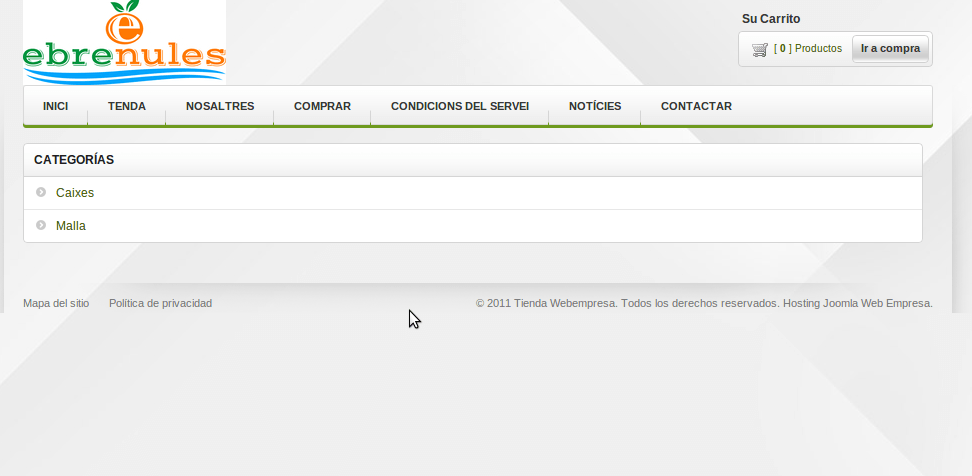This screenshot has height=476, width=972.
Task: Select NOSALTRES in the navigation bar
Action: tap(220, 106)
